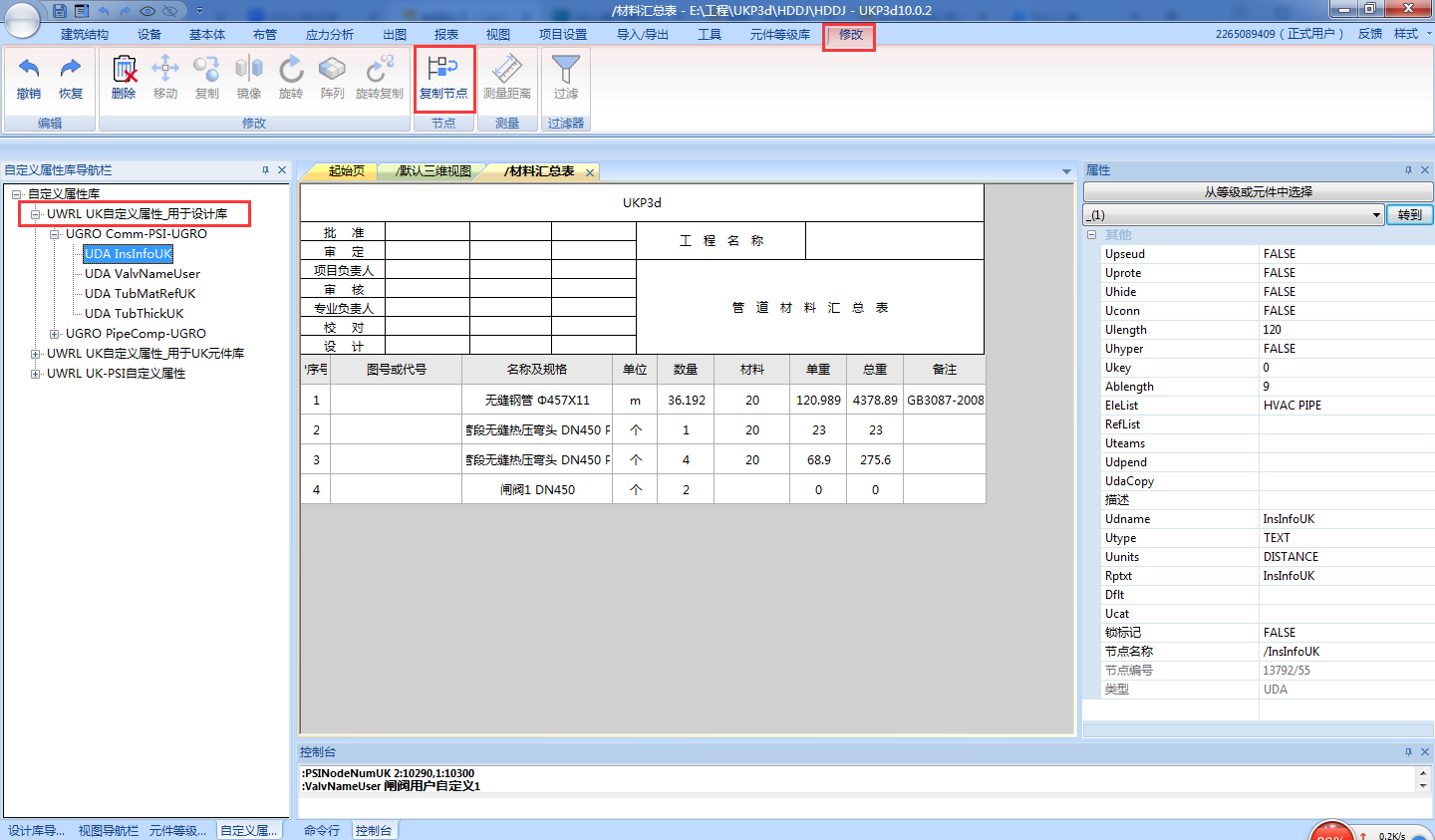Click the 旋转 rotate tool icon
Screen dimensions: 1435x840
291,70
